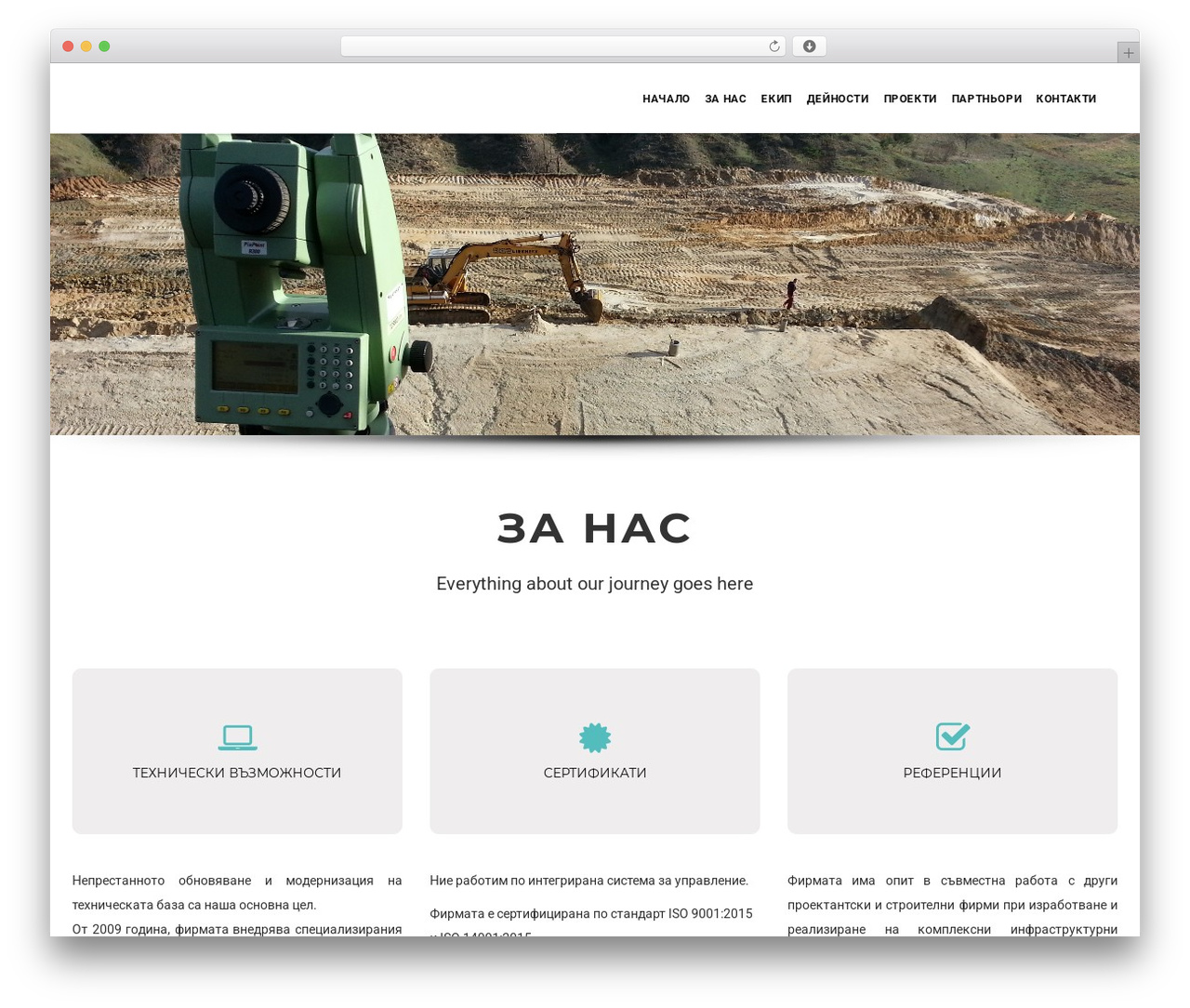Image resolution: width=1190 pixels, height=1008 pixels.
Task: Click the line mentioning ISO 9001:2015
Action: pyautogui.click(x=591, y=914)
